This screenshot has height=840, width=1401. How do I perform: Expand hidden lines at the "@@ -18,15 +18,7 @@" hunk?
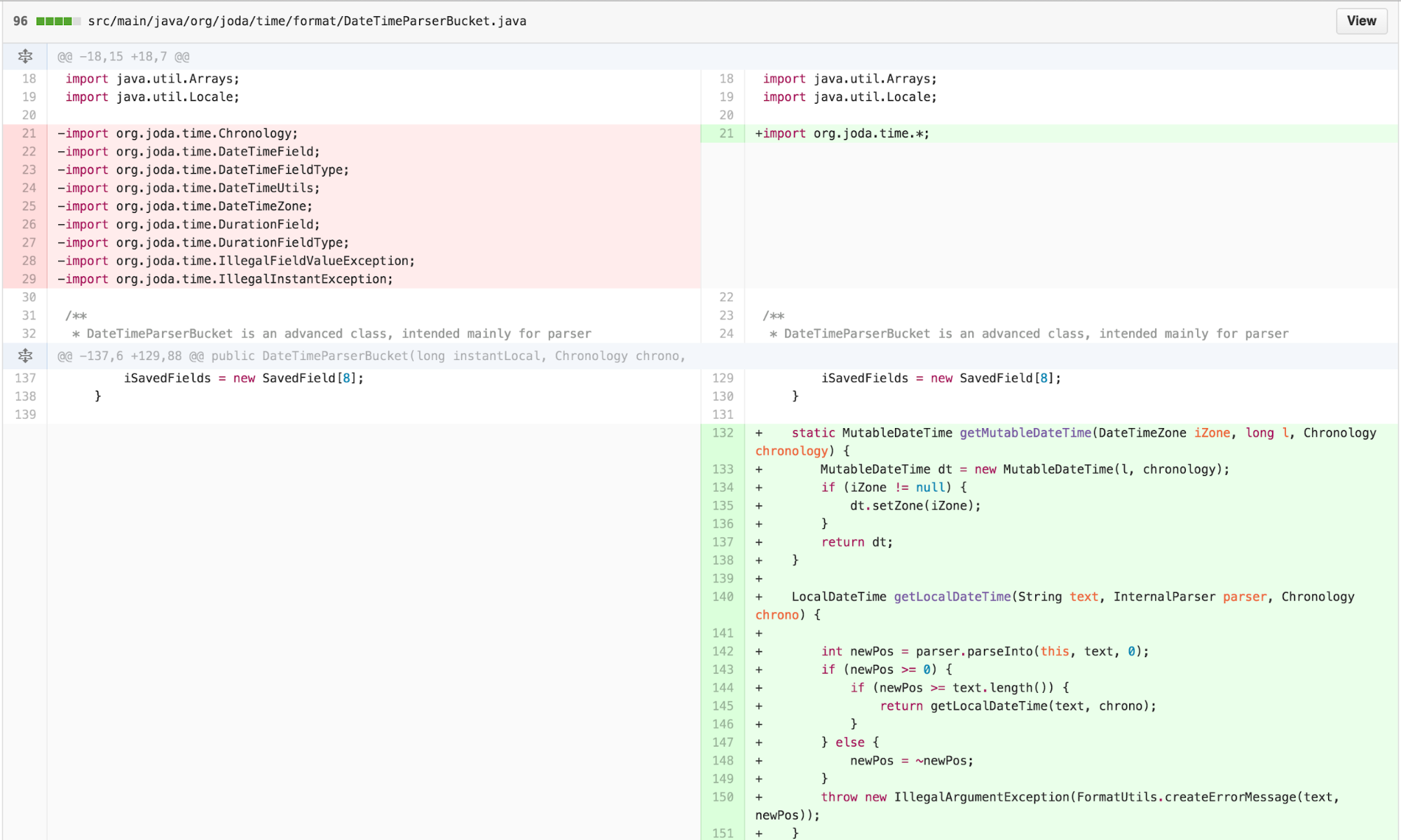[25, 57]
